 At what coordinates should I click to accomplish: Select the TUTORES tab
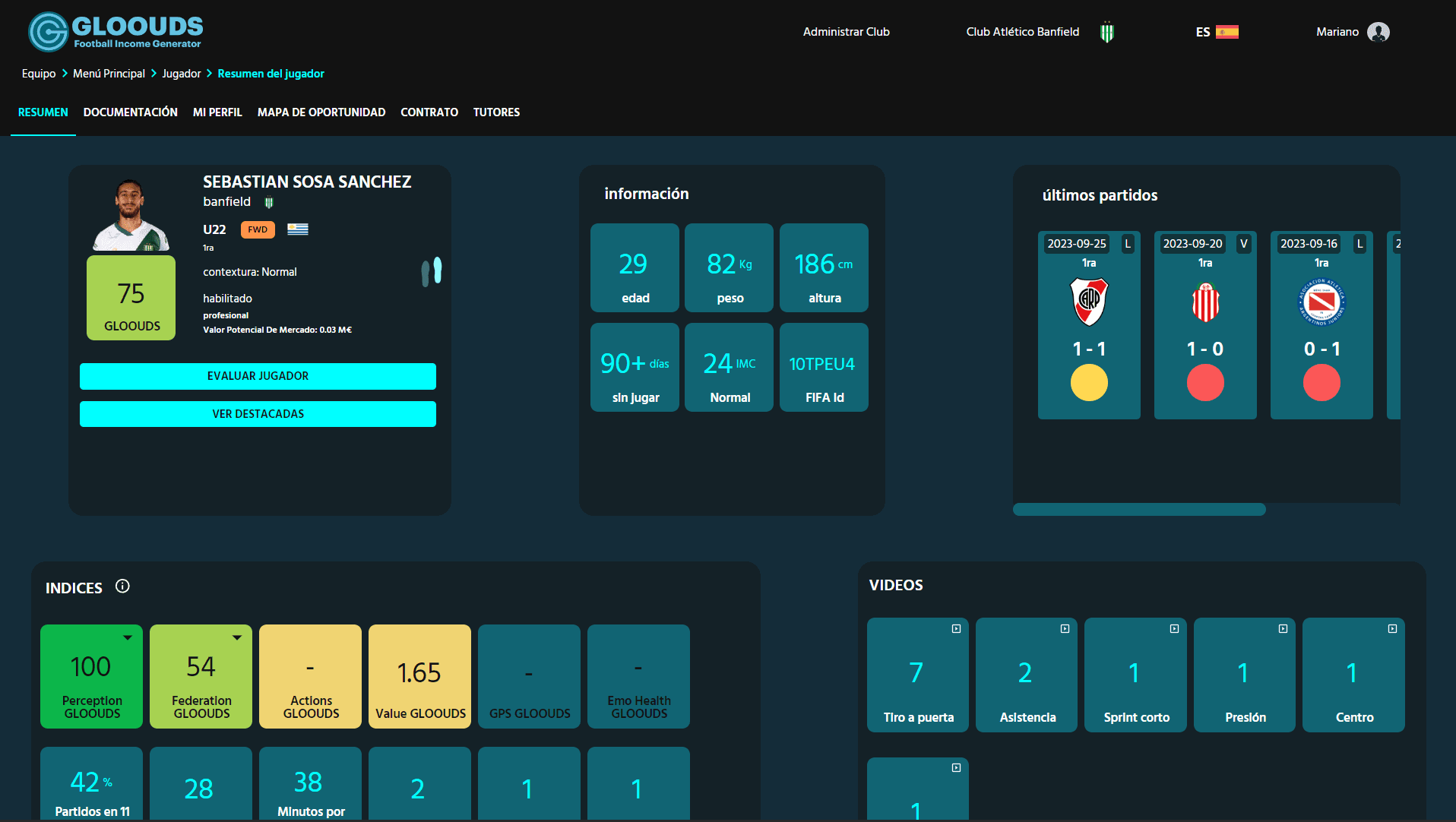[496, 112]
